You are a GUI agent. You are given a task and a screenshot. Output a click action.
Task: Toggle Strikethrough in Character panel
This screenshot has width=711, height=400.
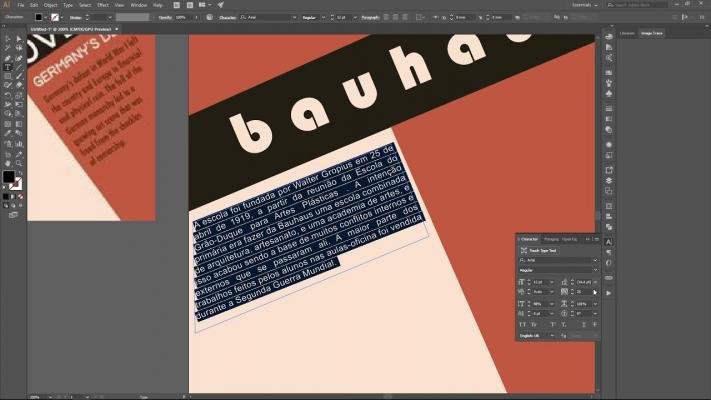point(594,325)
